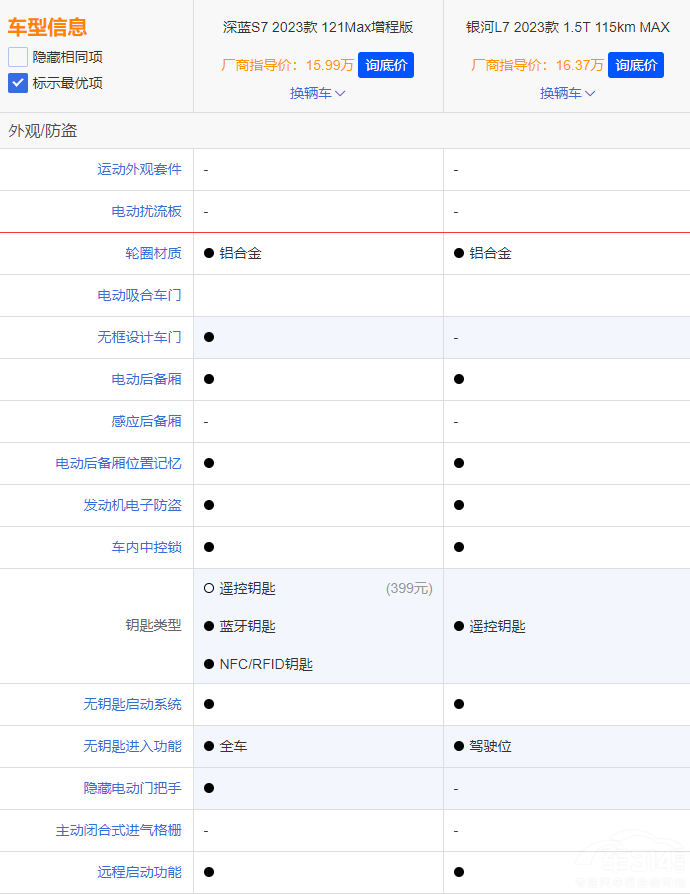
Task: Click the 外观/防盗 section header
Action: [x=43, y=131]
